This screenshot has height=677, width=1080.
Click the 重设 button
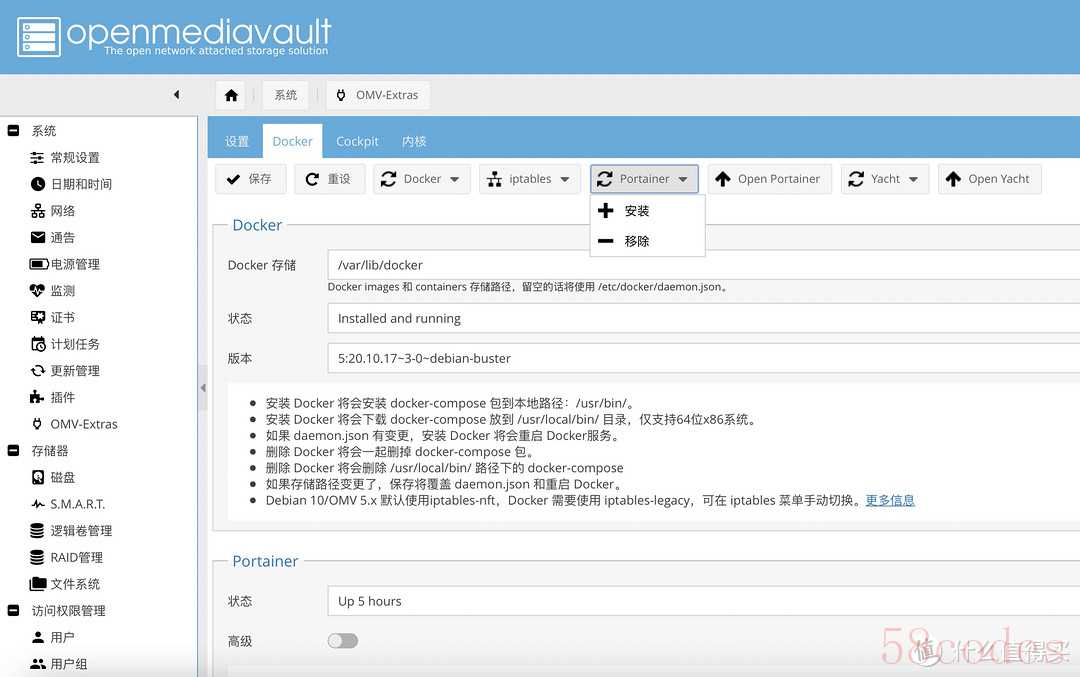coord(329,179)
